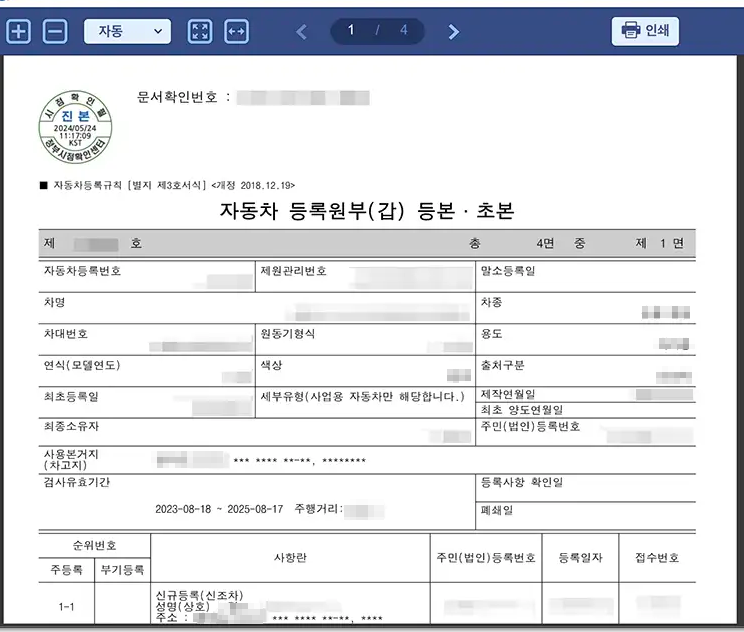Click the 색상 field label
This screenshot has height=632, width=744.
[x=271, y=365]
